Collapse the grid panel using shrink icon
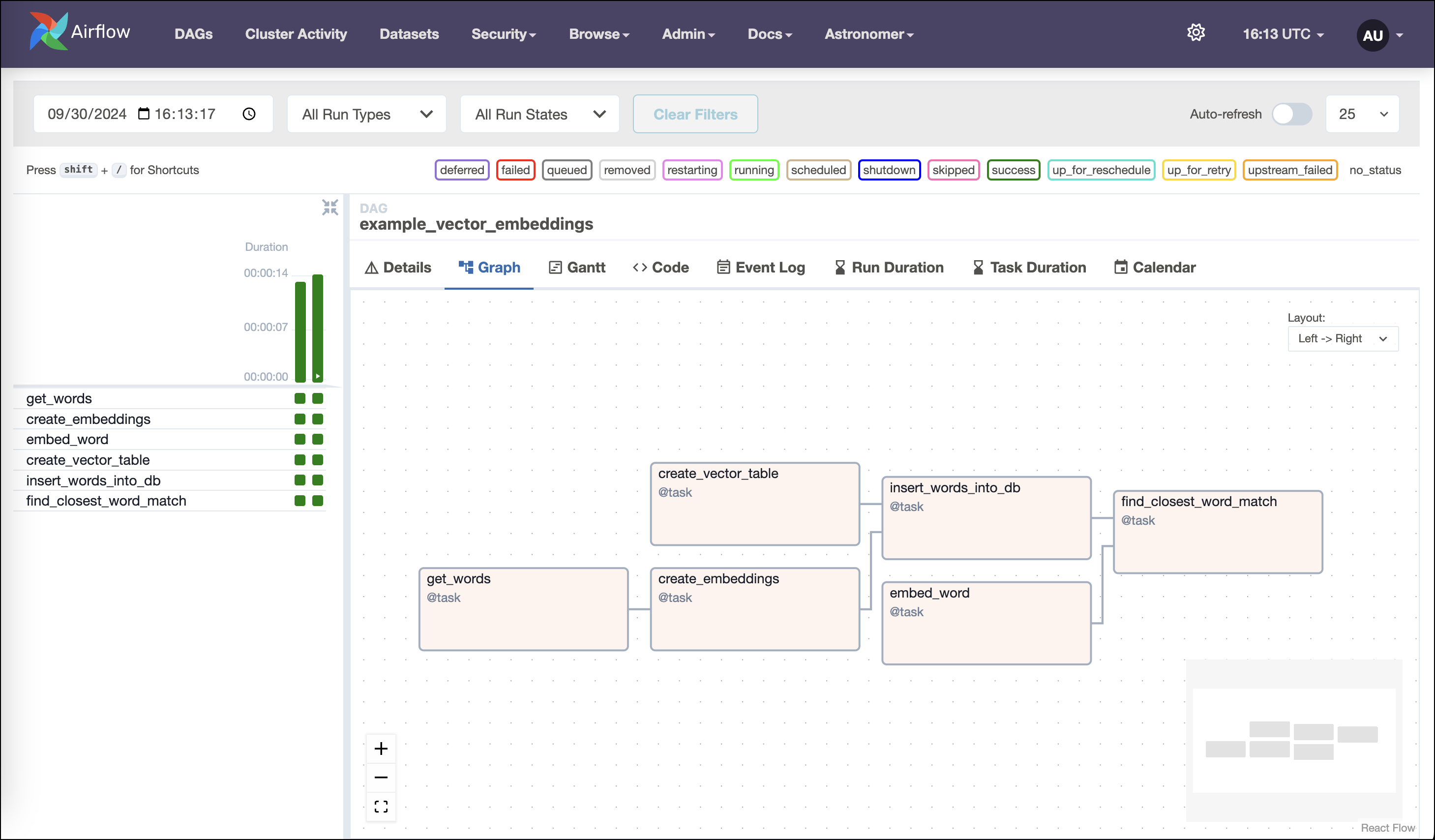 (330, 207)
